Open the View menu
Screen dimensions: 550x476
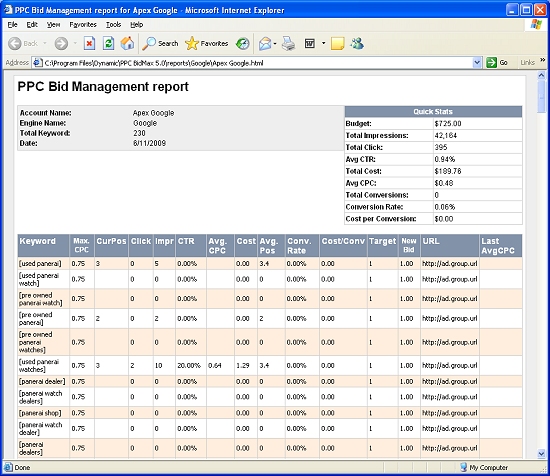(53, 25)
